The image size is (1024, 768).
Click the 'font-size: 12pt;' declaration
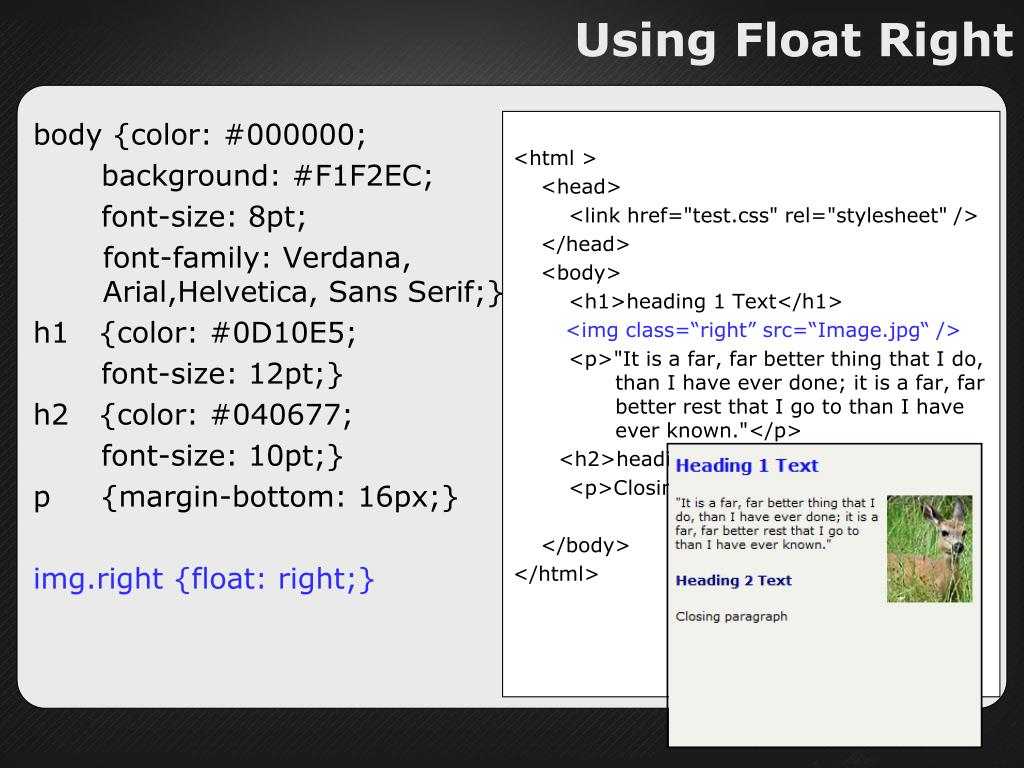(x=222, y=374)
